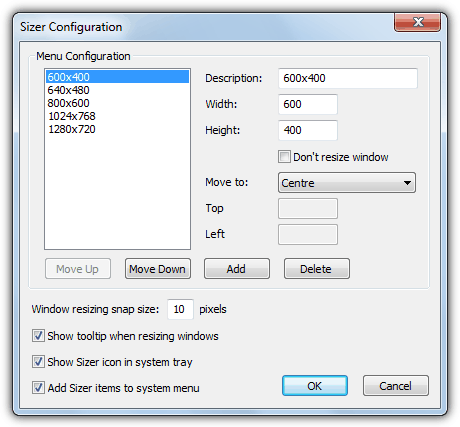Focus the Description text field
460x427 pixels.
pyautogui.click(x=348, y=78)
